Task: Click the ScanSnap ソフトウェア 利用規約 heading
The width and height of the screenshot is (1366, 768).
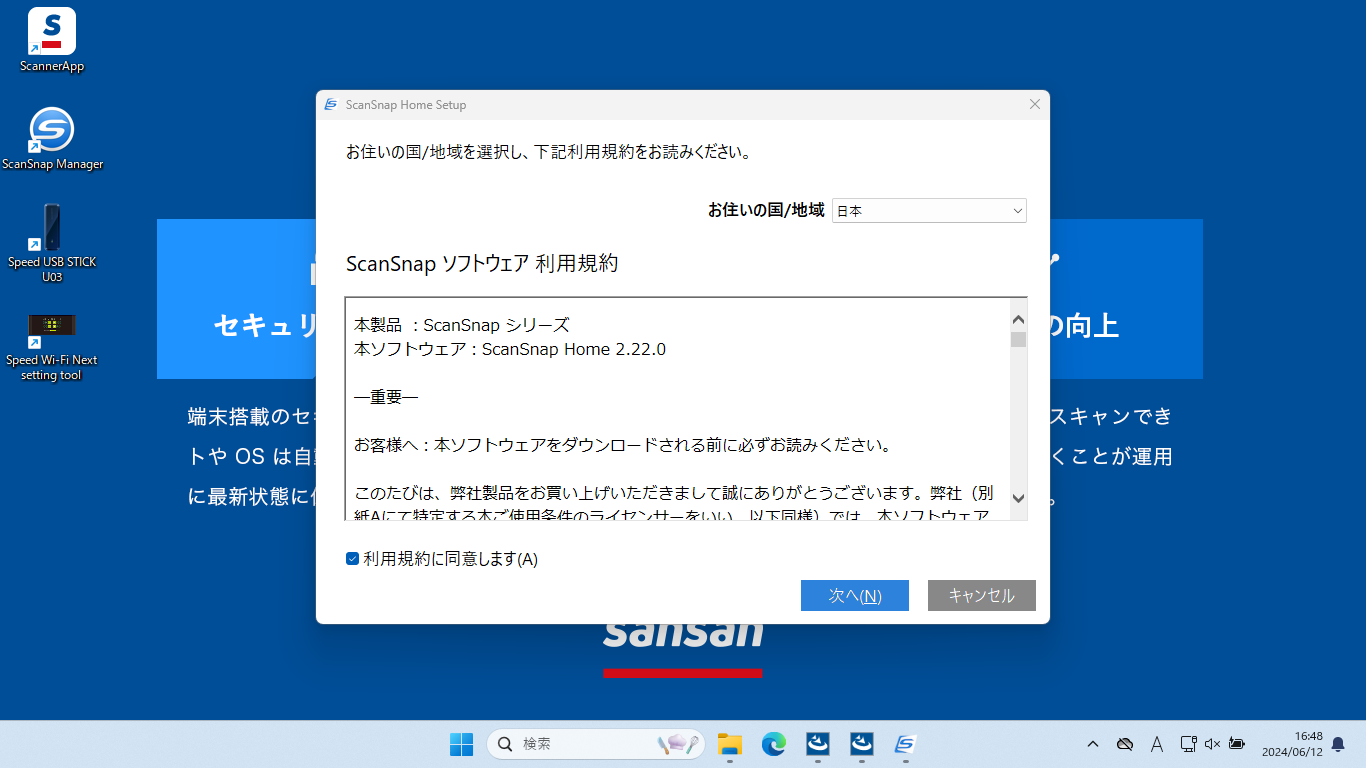Action: coord(482,264)
